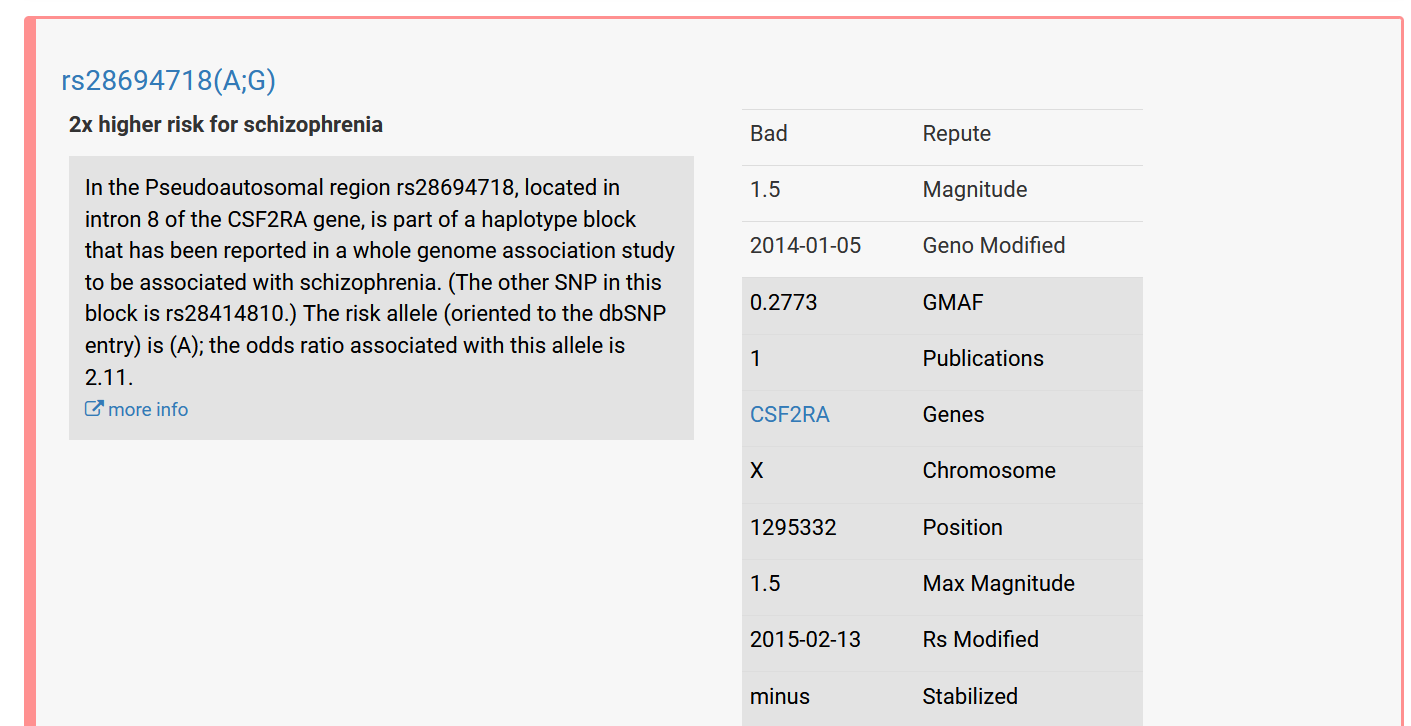Click the "GMAF" label
The width and height of the screenshot is (1411, 726).
(x=952, y=302)
